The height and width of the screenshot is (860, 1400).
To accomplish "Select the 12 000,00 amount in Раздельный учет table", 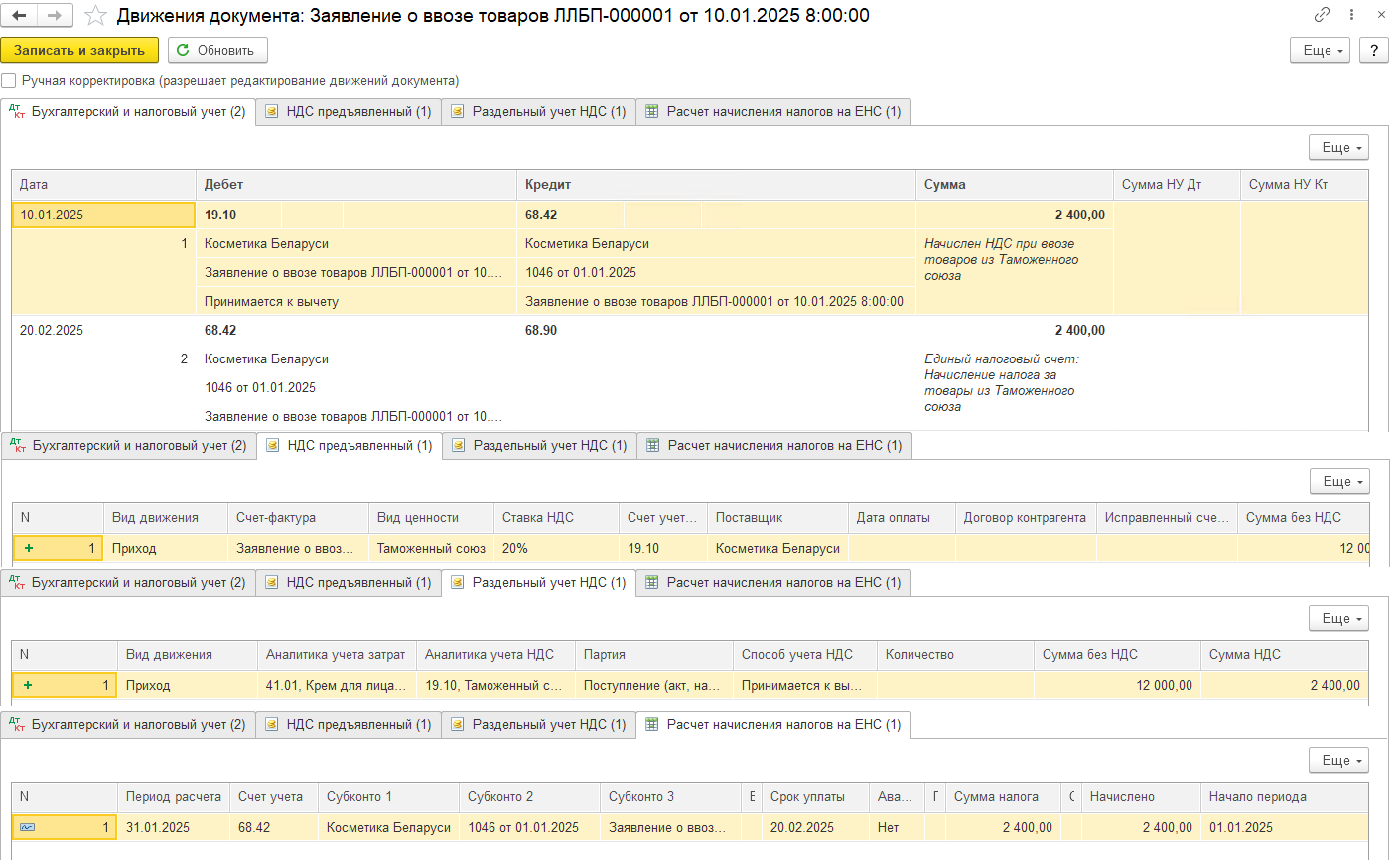I will pyautogui.click(x=1117, y=686).
